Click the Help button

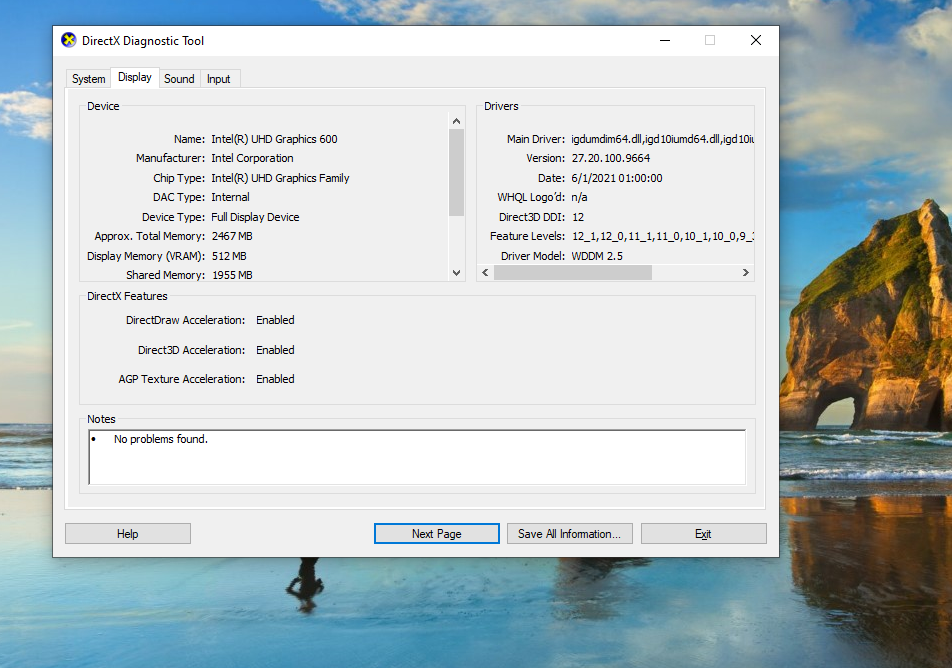(128, 534)
